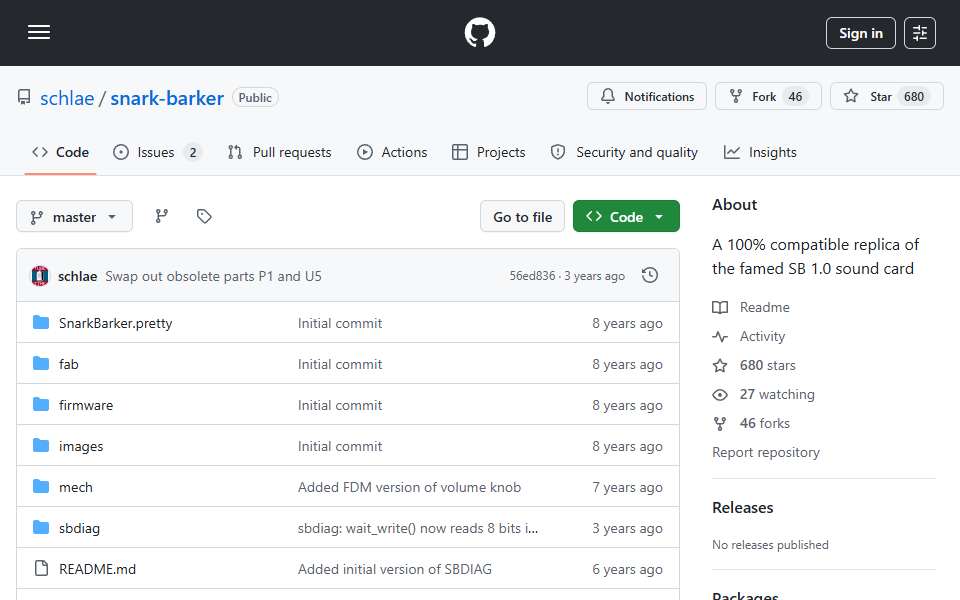
Task: Open 'Added initial version of SBDIAG' commit
Action: (x=394, y=569)
